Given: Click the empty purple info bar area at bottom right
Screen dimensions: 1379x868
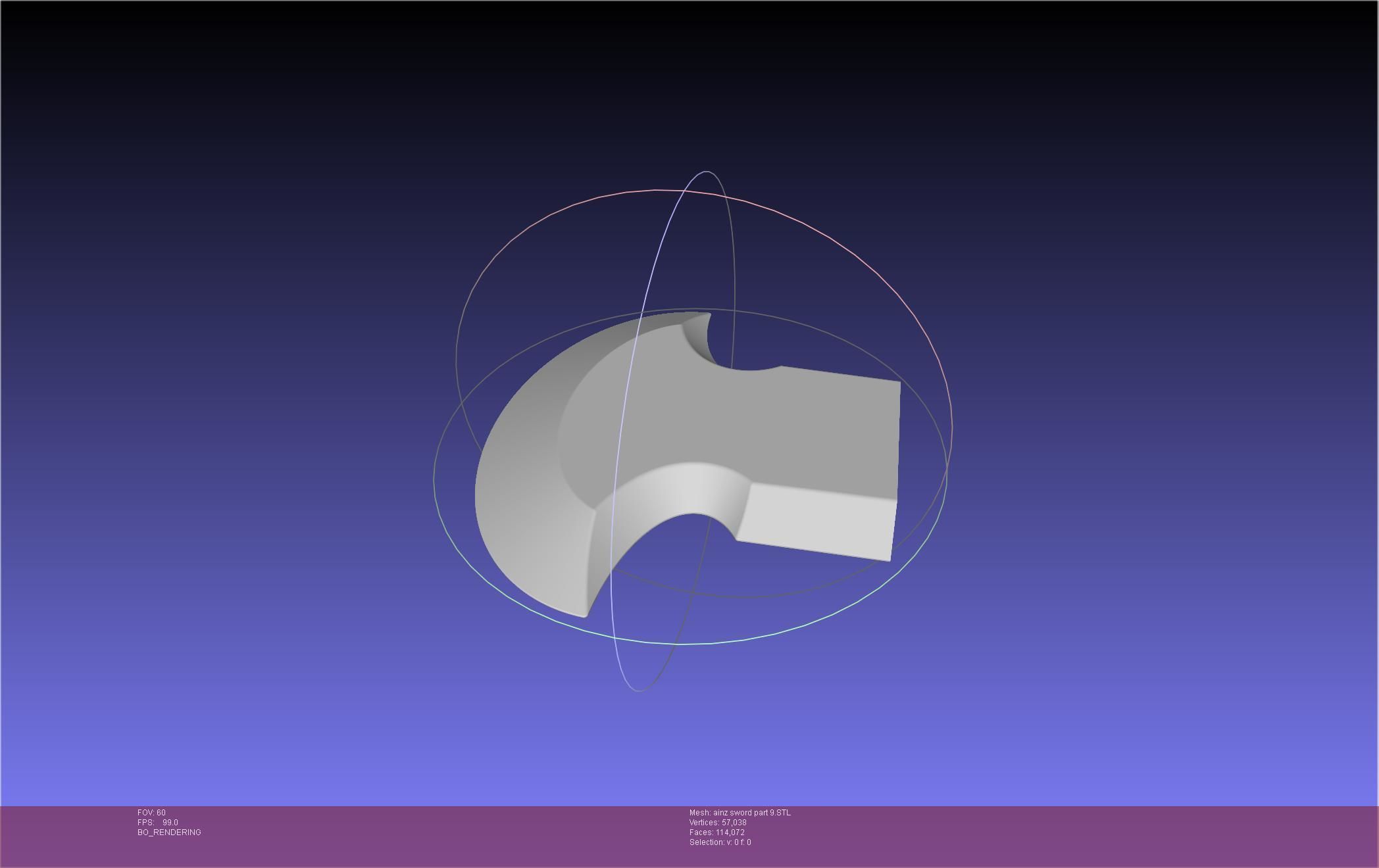Looking at the screenshot, I should [x=1118, y=835].
